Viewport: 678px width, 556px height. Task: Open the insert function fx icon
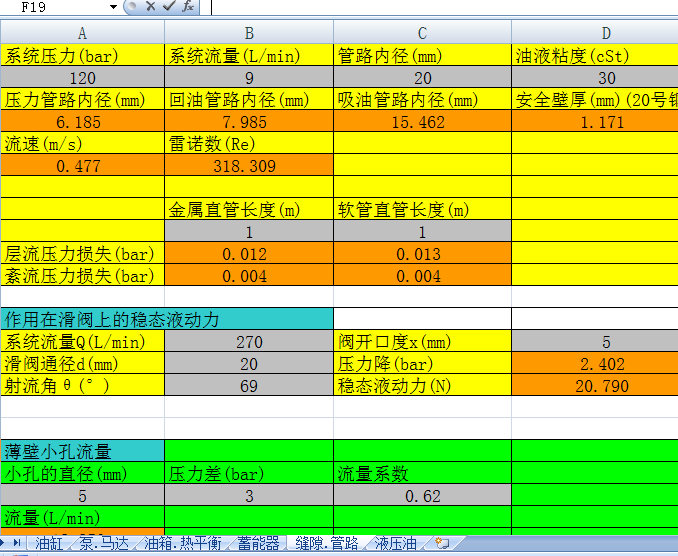(x=188, y=6)
